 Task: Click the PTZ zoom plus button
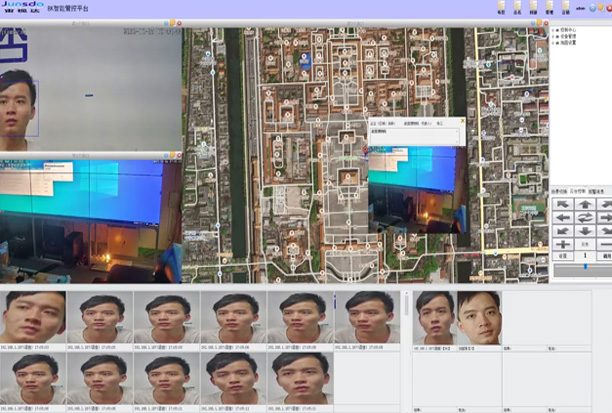[562, 243]
